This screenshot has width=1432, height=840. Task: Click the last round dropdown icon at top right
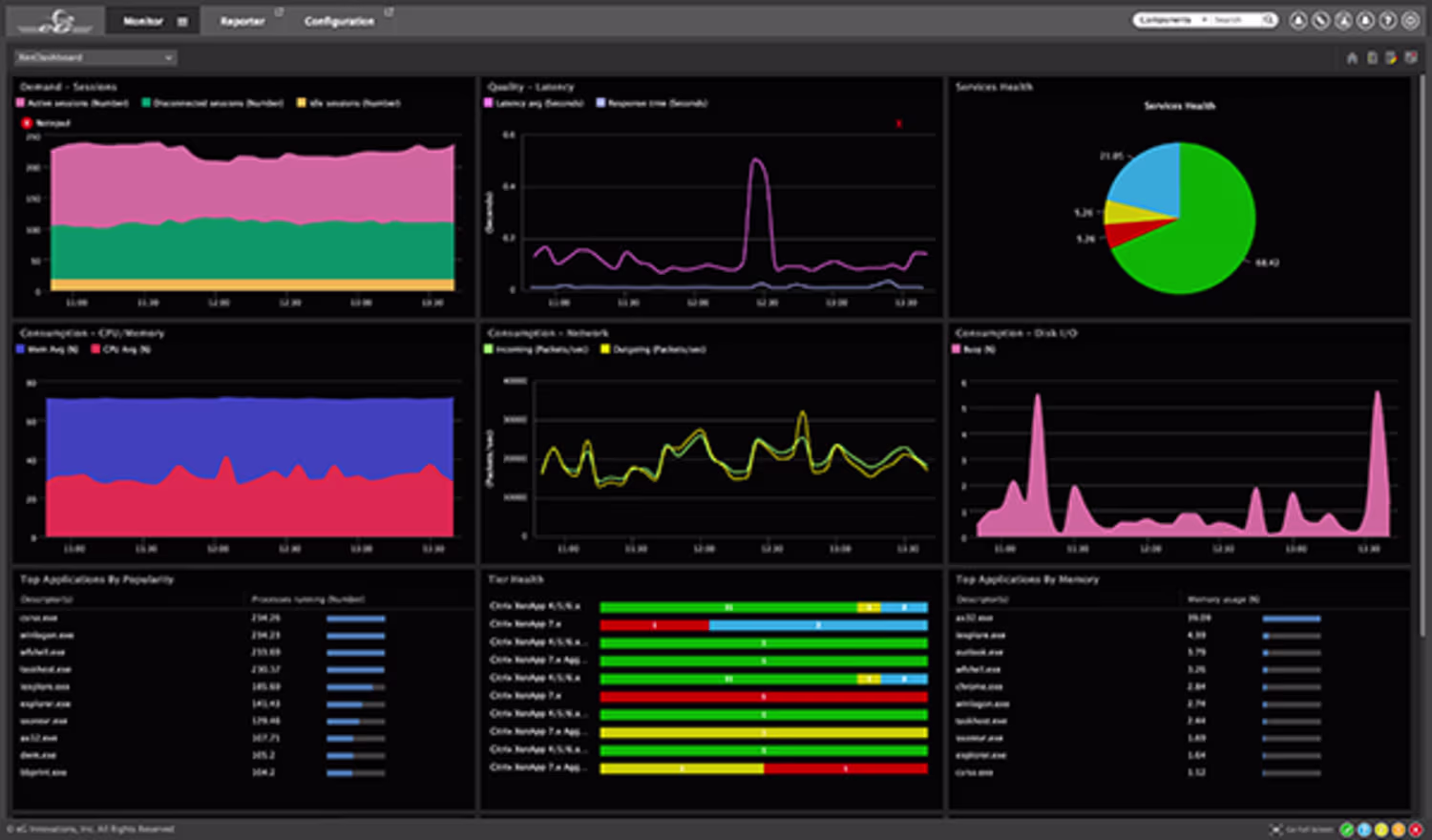(1410, 20)
